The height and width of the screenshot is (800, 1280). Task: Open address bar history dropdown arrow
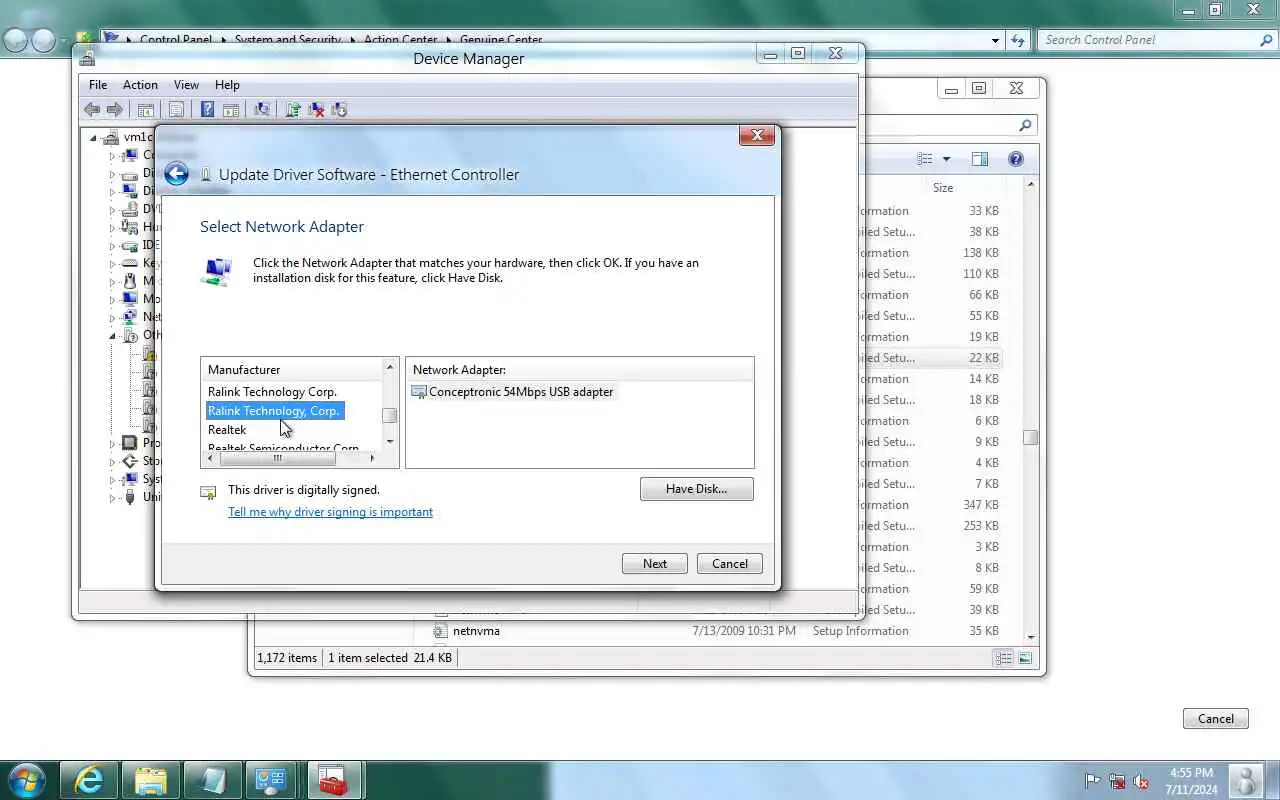[995, 40]
